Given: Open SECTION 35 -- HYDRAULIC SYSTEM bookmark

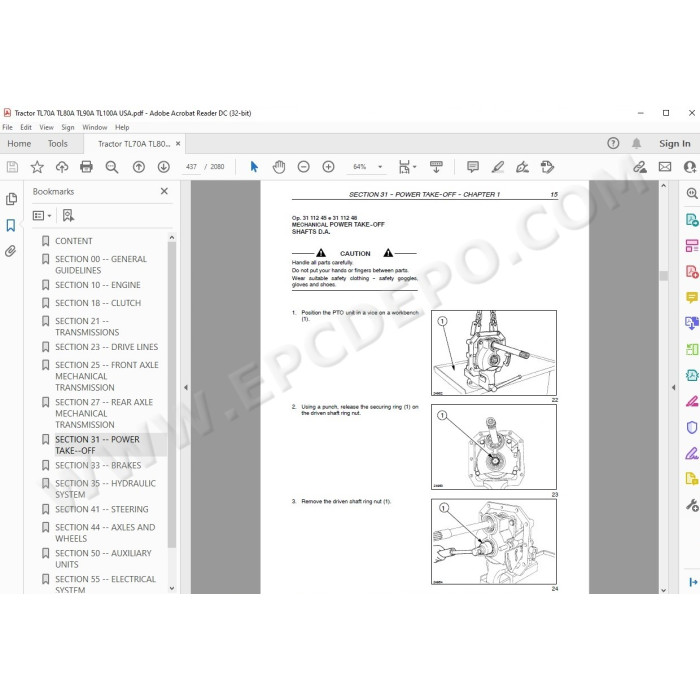Looking at the screenshot, I should pyautogui.click(x=105, y=489).
